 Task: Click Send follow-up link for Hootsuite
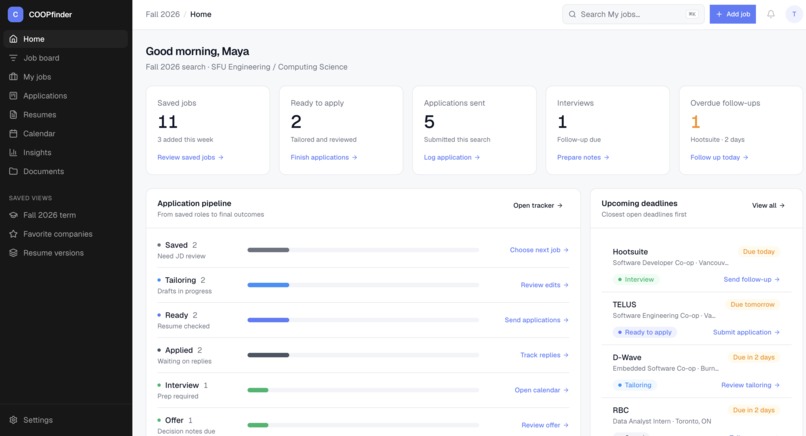[x=752, y=280]
